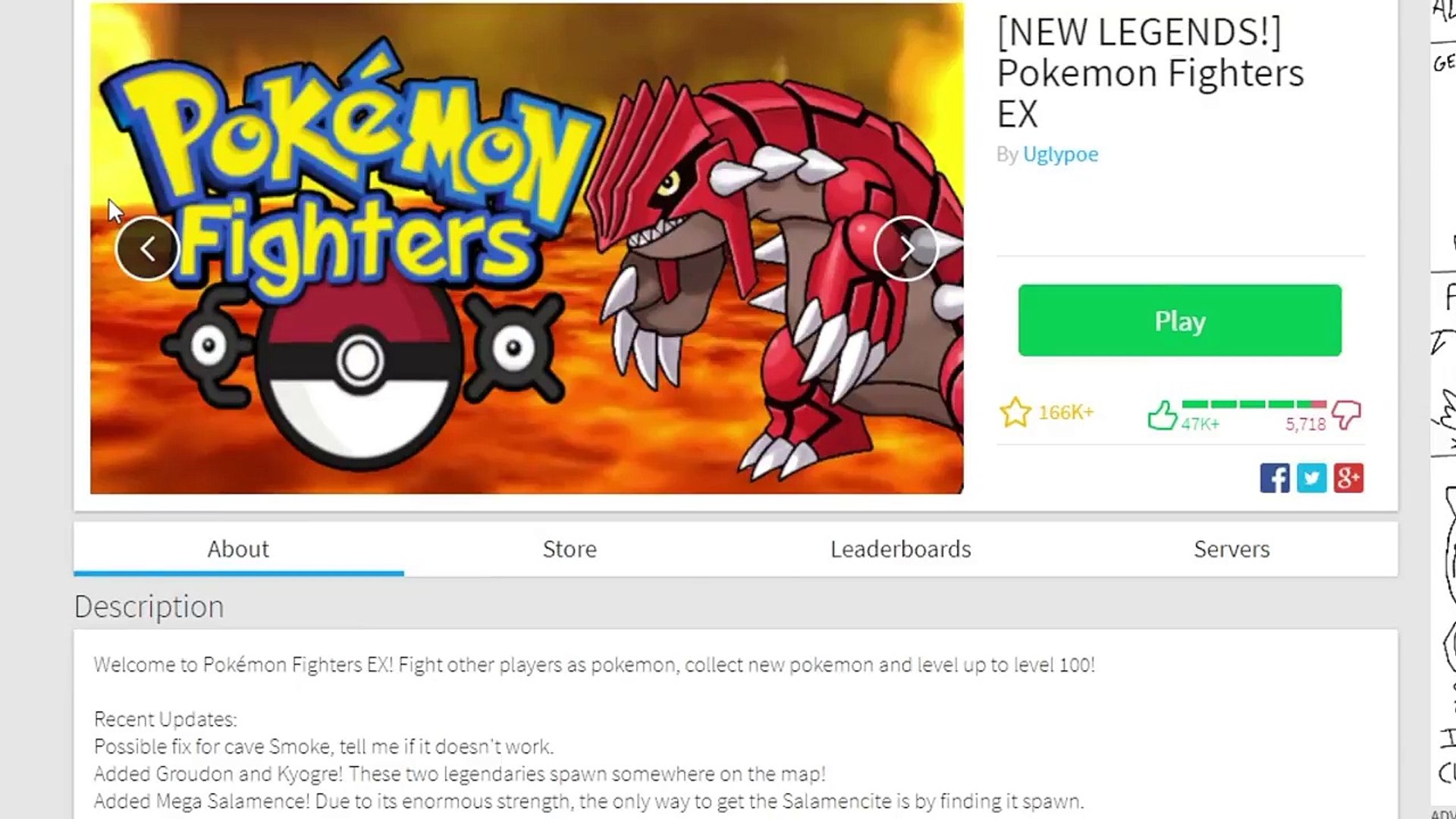The image size is (1456, 819).
Task: Click the thumbs down dislike icon
Action: coord(1346,415)
